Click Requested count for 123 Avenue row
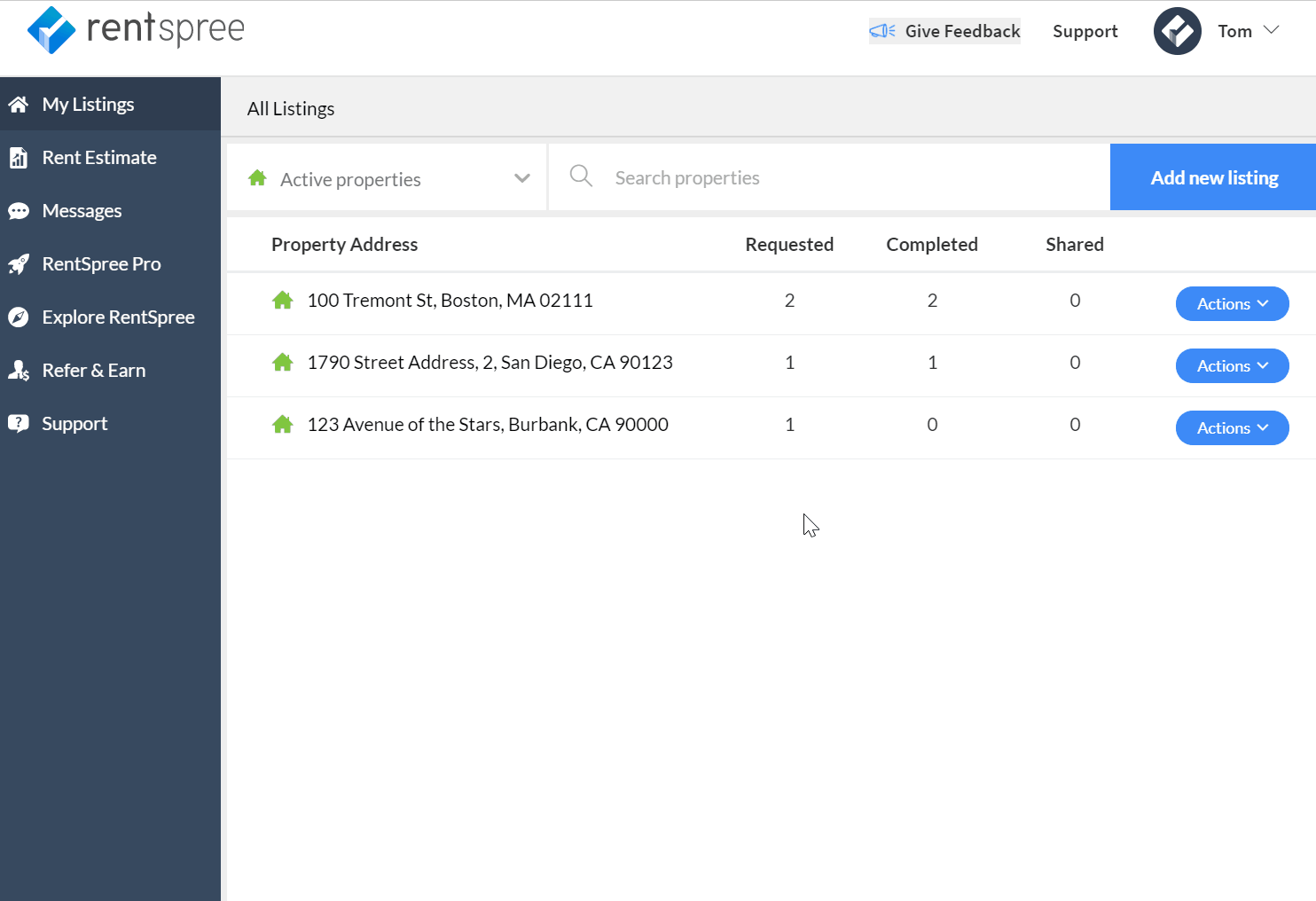 pos(789,425)
